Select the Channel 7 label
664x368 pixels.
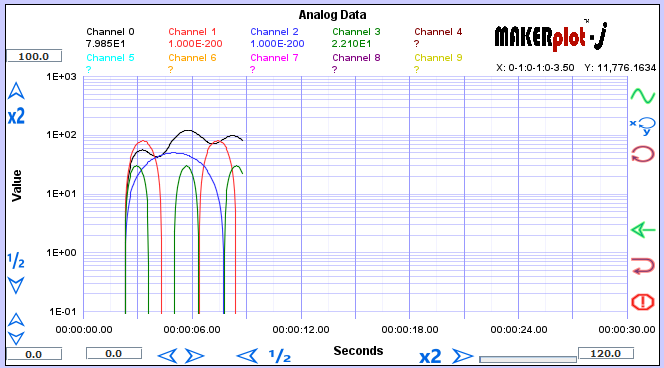274,58
